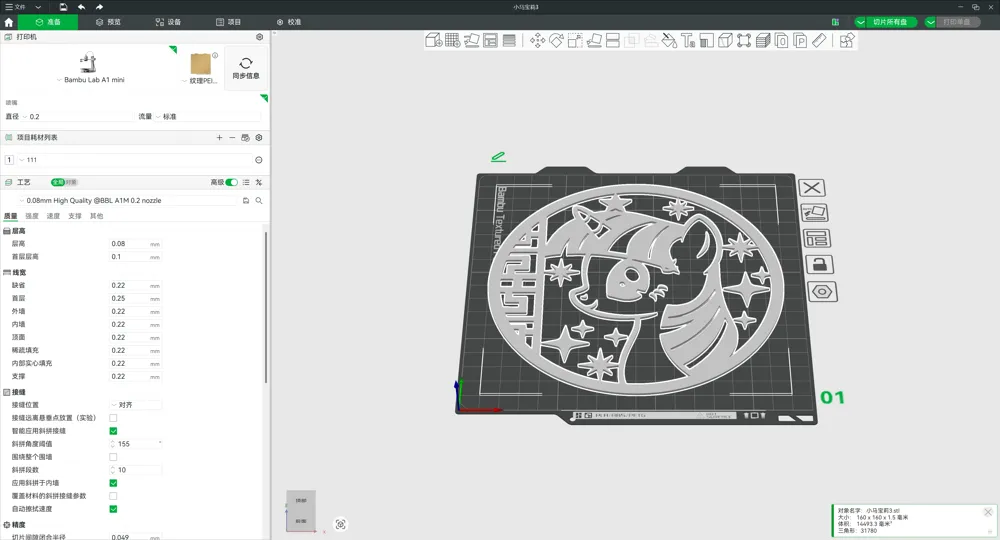The width and height of the screenshot is (1000, 540).
Task: Open dropdown arrow beside 切片所有盘
Action: pyautogui.click(x=860, y=22)
